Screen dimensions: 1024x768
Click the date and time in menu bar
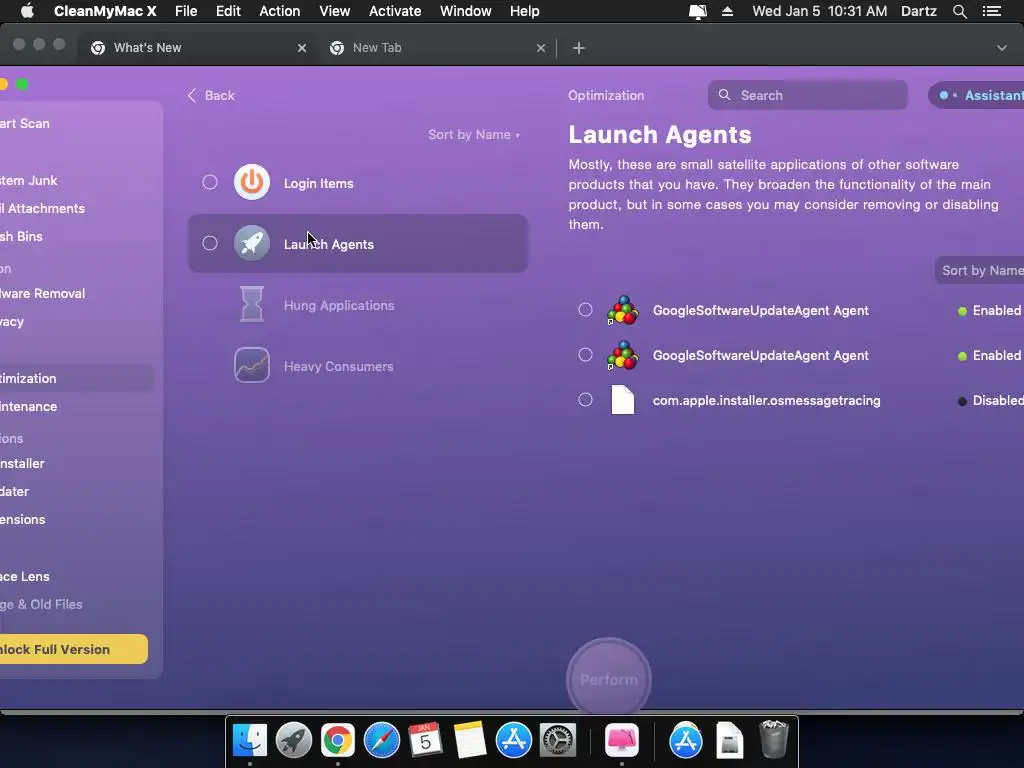[x=820, y=11]
